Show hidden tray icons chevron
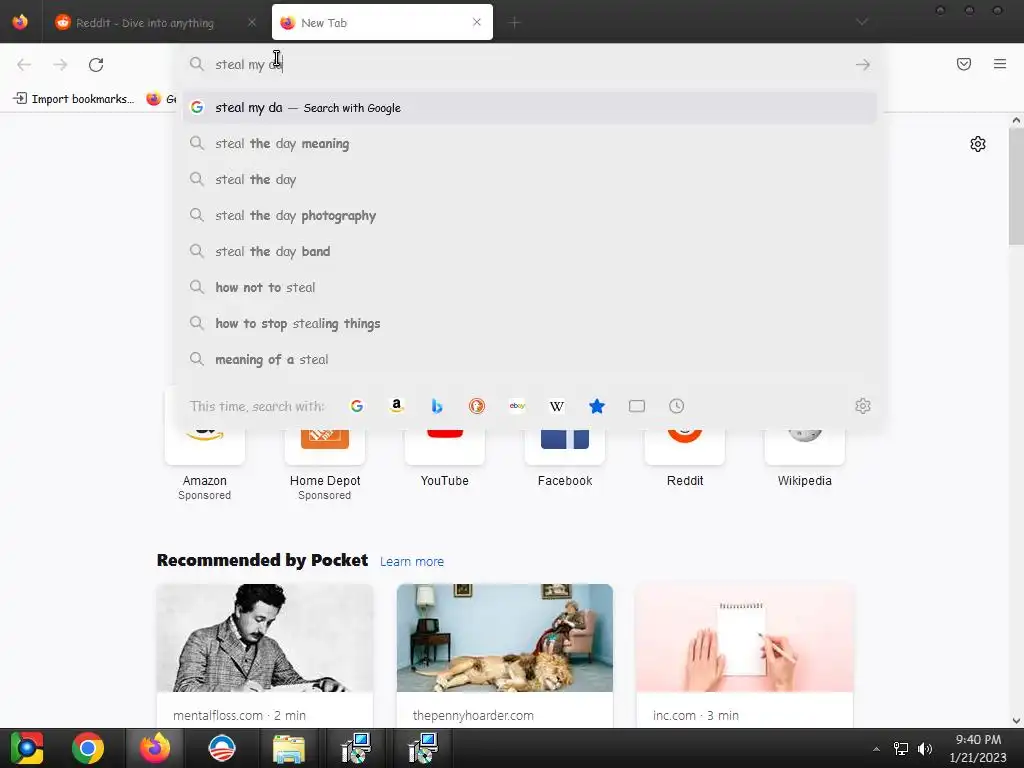The width and height of the screenshot is (1024, 768). 876,749
